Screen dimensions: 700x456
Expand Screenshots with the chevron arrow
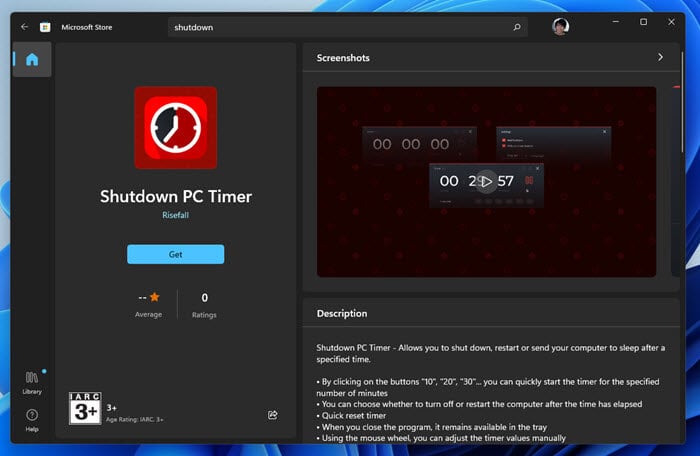[x=660, y=58]
